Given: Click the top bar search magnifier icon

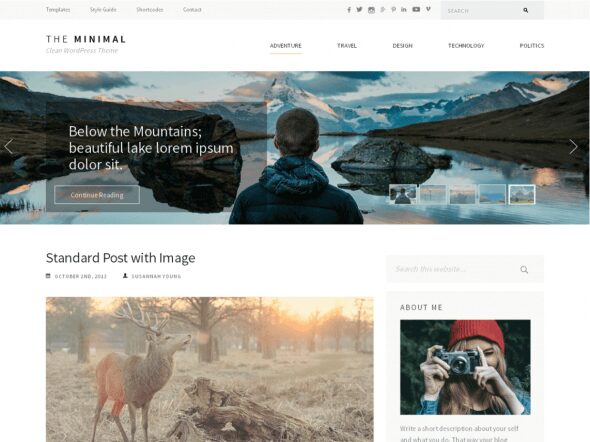Looking at the screenshot, I should click(526, 11).
